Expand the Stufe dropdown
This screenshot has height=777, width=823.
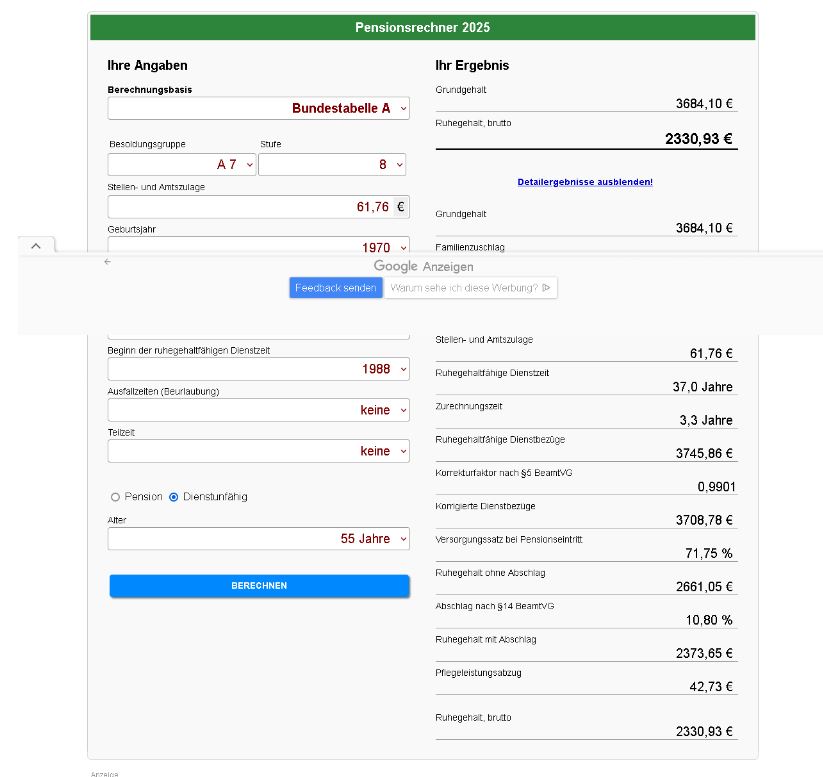tap(333, 164)
